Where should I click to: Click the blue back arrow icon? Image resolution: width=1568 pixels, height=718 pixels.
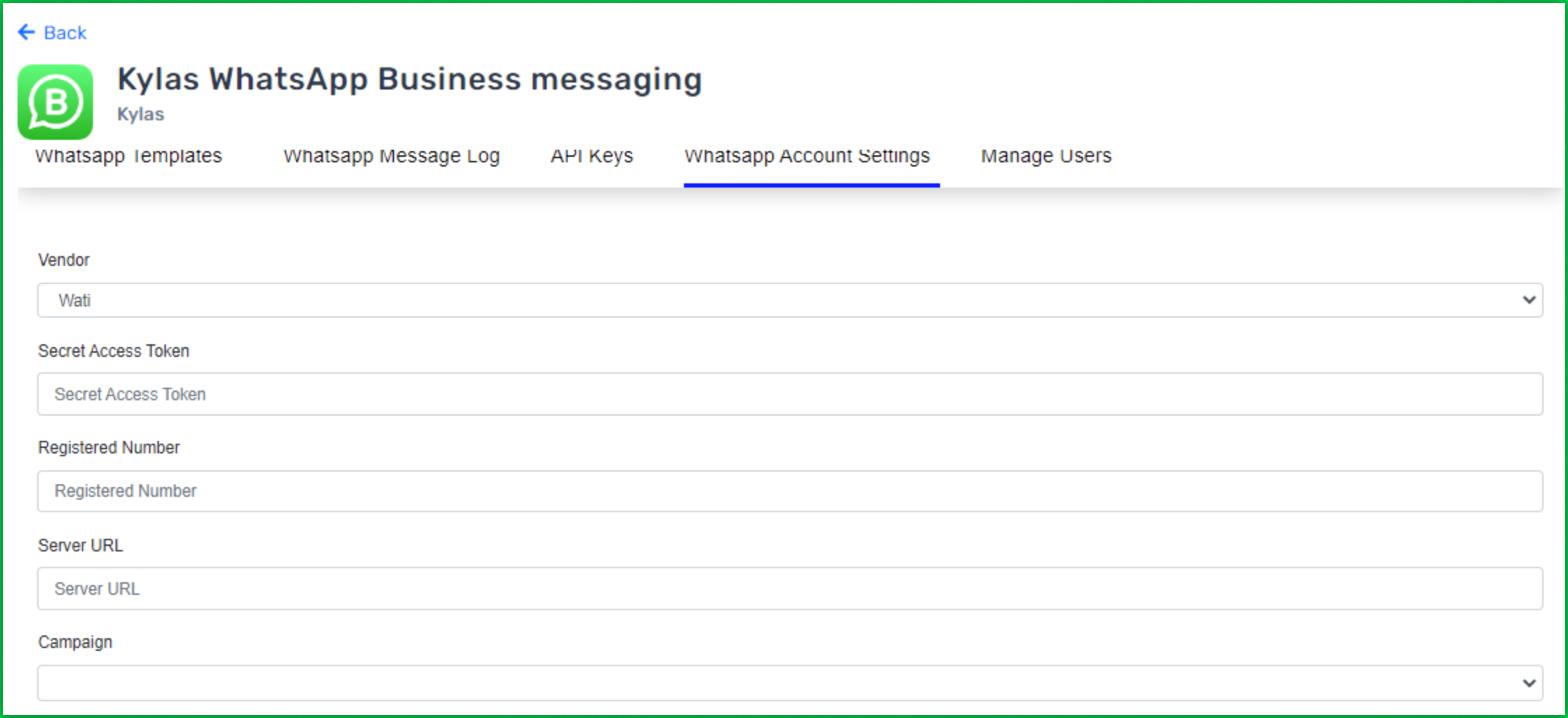tap(26, 32)
